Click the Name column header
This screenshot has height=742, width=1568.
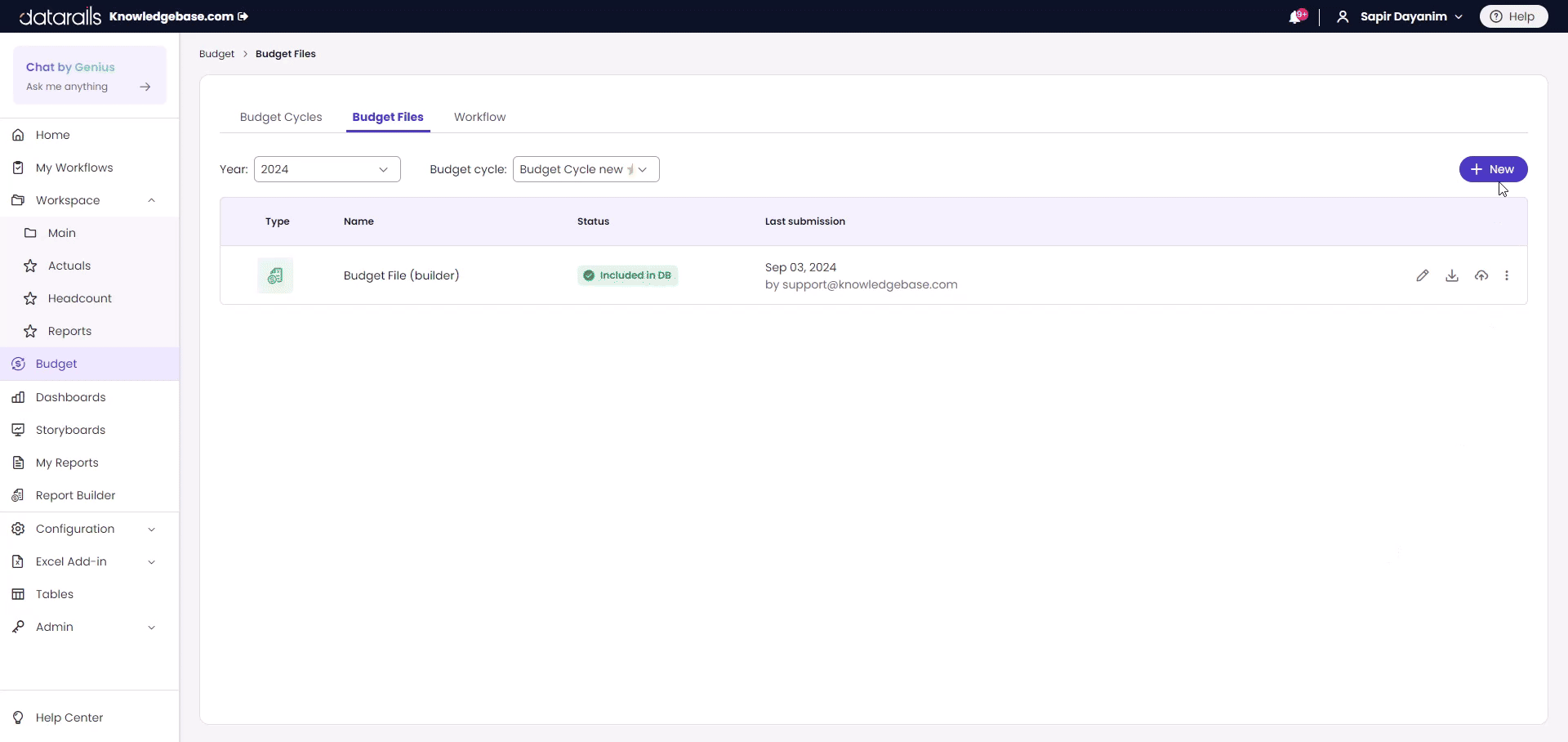(359, 221)
